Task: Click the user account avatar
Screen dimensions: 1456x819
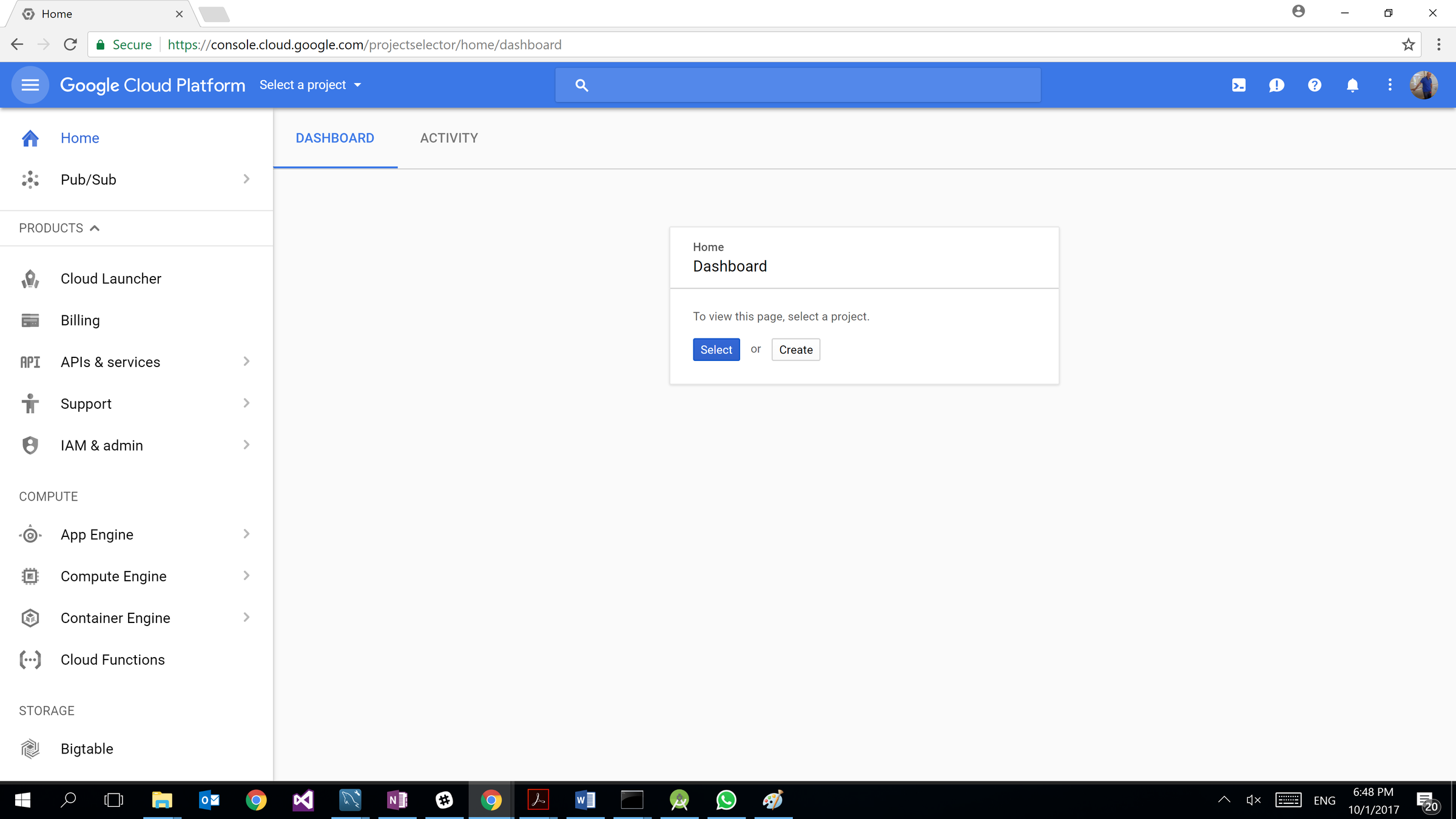Action: [1424, 85]
